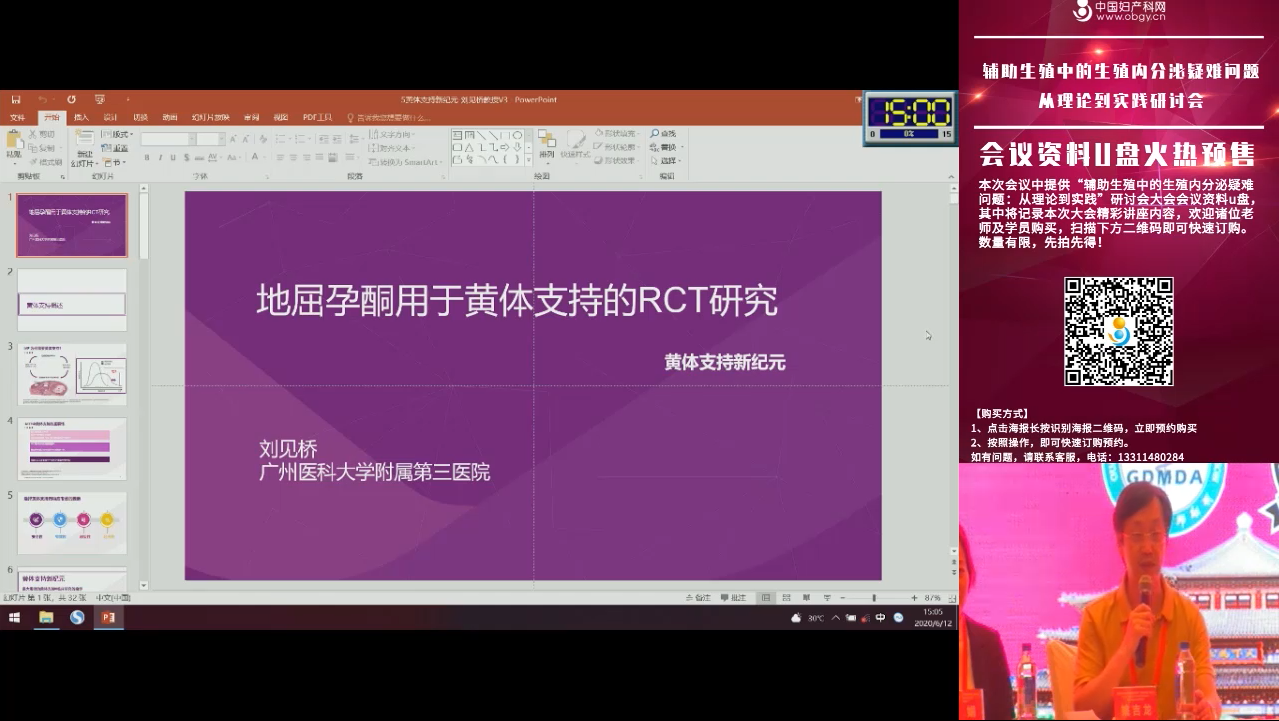Toggle Underline text formatting
The image size is (1279, 721).
173,158
